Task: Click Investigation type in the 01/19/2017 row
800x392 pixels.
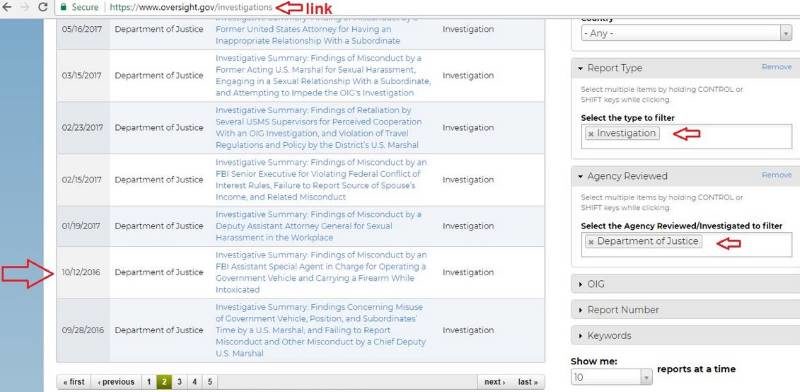Action: 468,226
